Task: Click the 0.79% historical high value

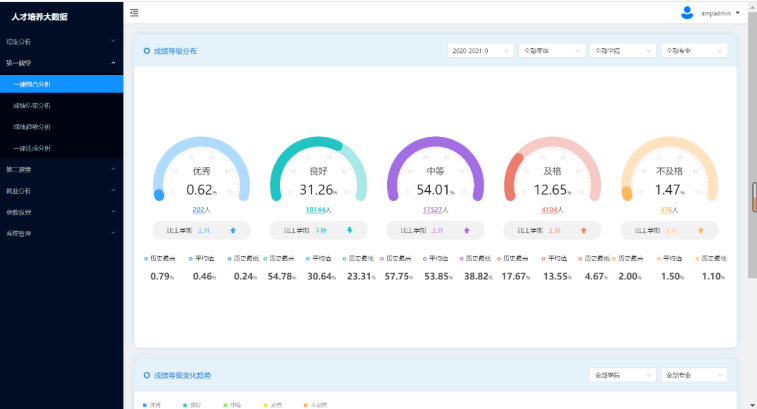Action: coord(162,276)
